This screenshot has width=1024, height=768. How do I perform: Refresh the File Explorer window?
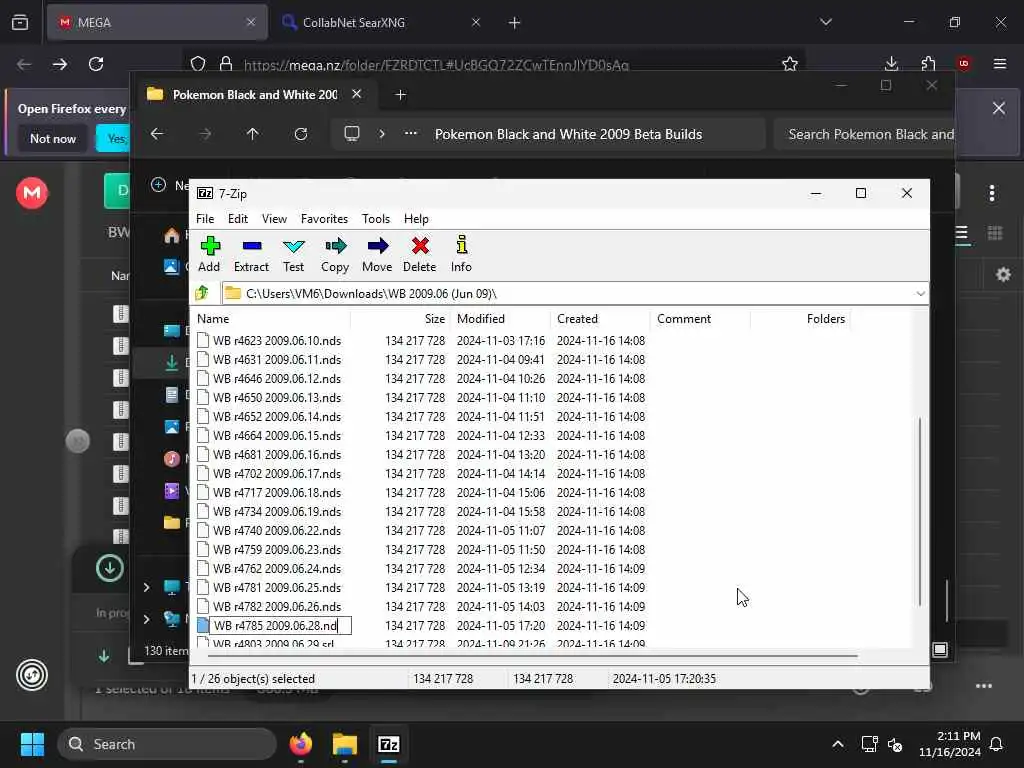pos(300,134)
